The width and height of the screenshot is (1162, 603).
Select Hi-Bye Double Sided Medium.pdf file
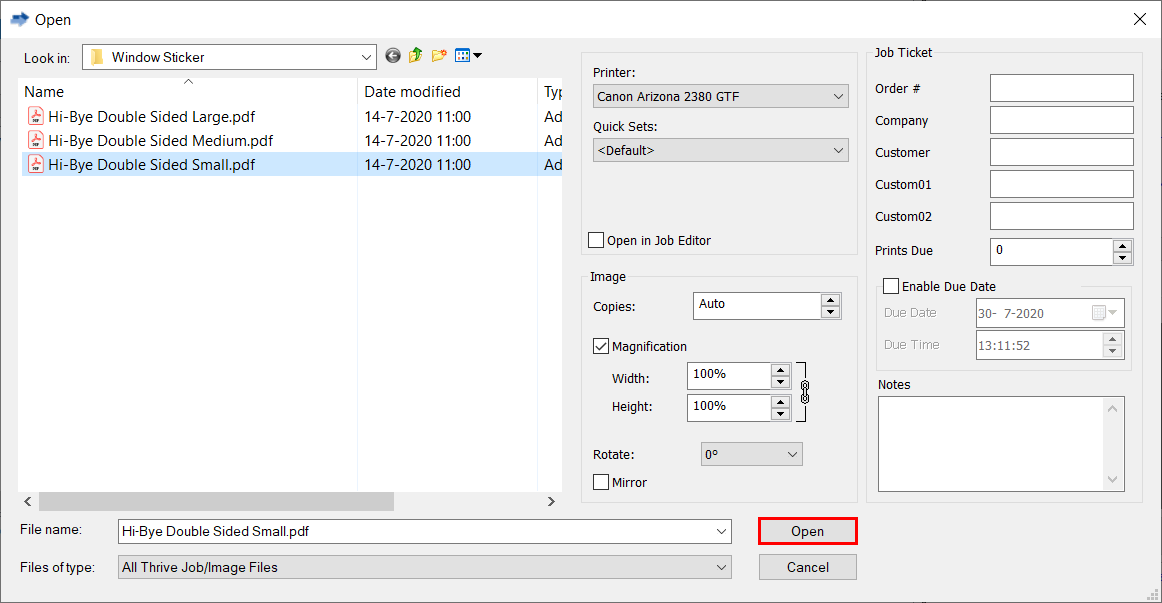click(x=160, y=141)
